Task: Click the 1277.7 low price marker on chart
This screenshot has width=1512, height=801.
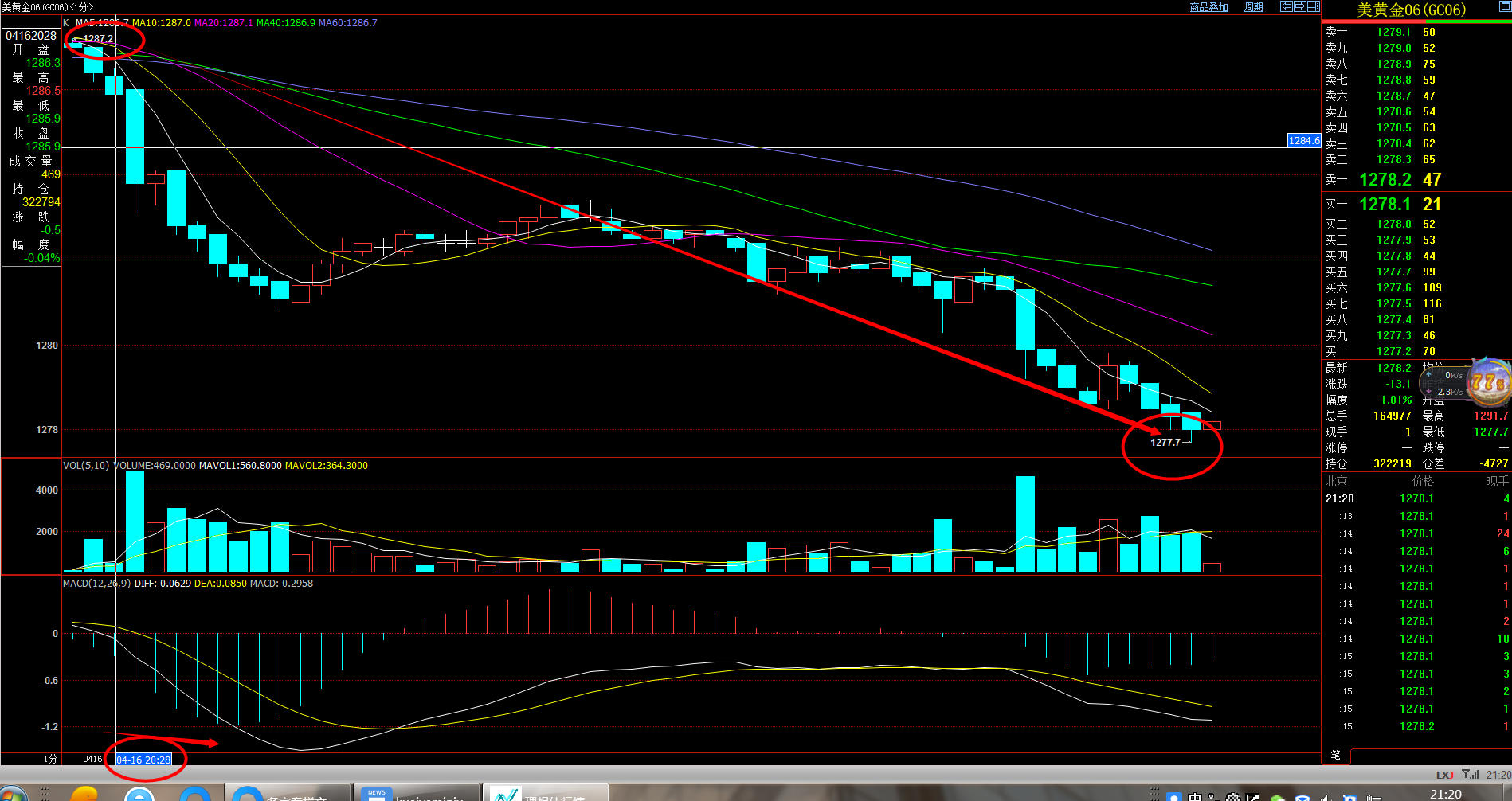Action: point(1165,443)
